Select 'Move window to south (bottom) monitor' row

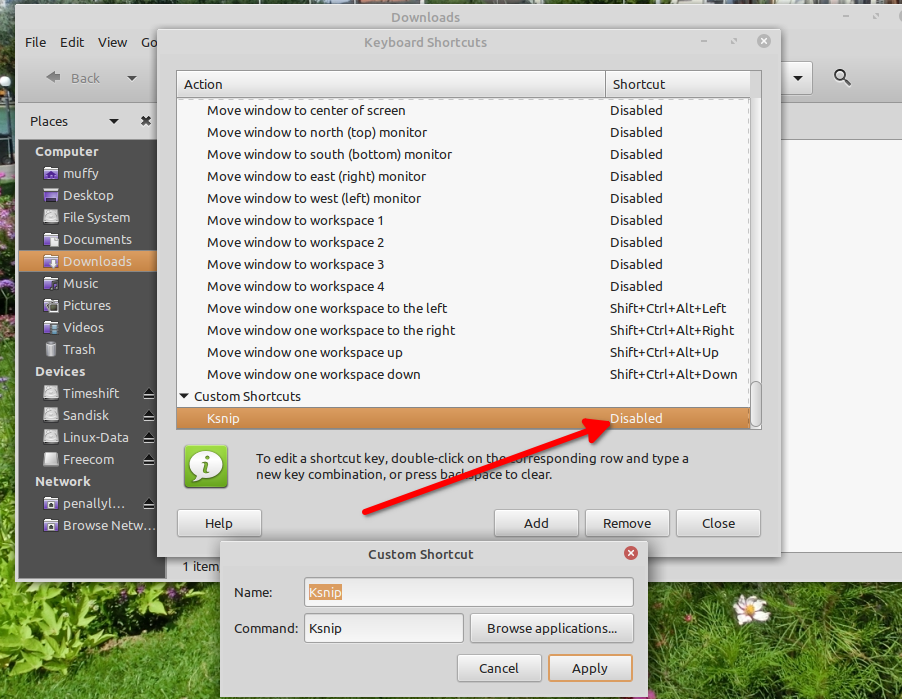click(x=463, y=154)
